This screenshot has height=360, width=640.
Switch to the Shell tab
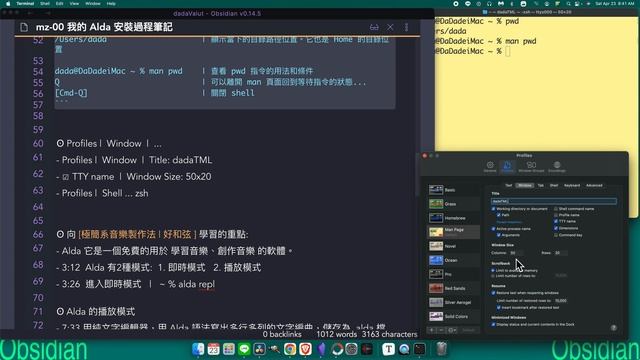(554, 185)
